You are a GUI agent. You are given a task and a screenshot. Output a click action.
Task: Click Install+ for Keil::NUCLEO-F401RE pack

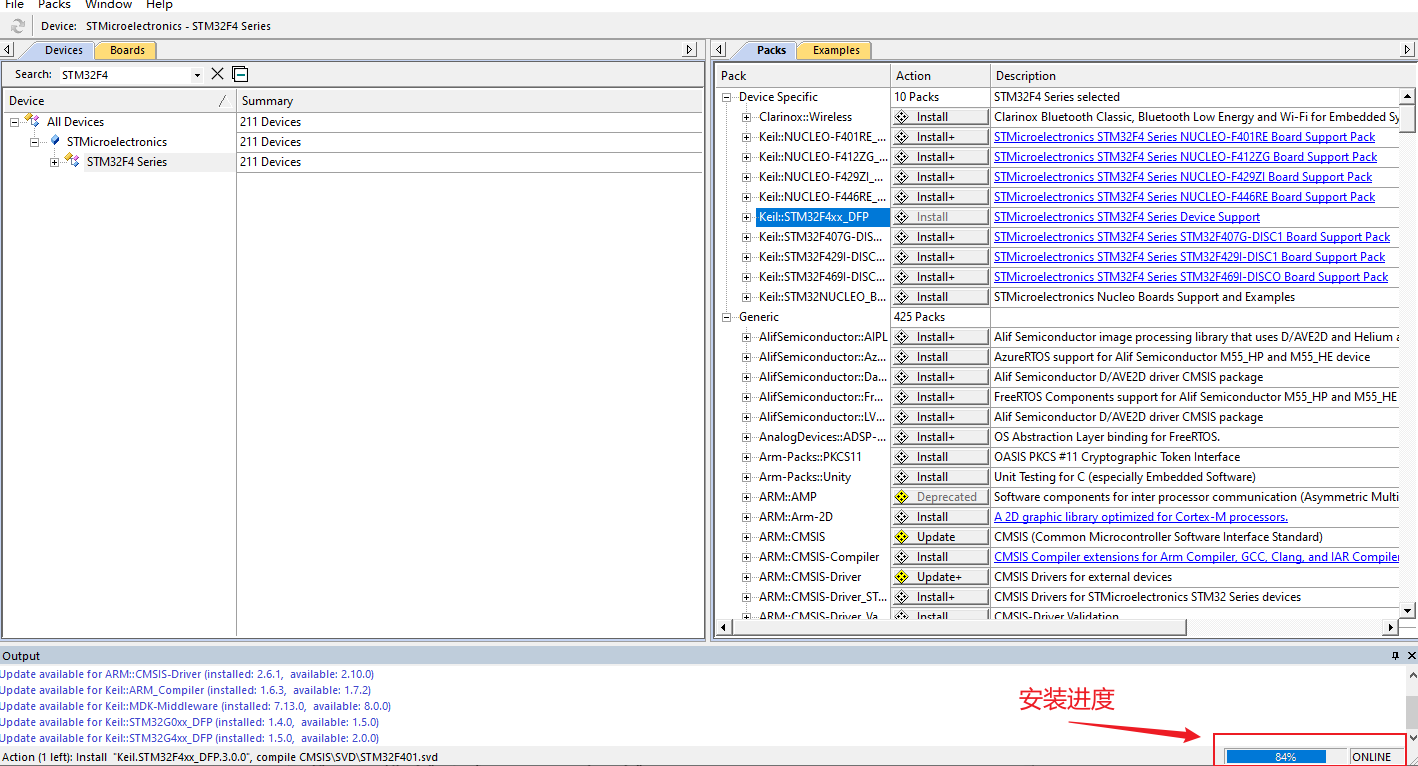pos(940,137)
